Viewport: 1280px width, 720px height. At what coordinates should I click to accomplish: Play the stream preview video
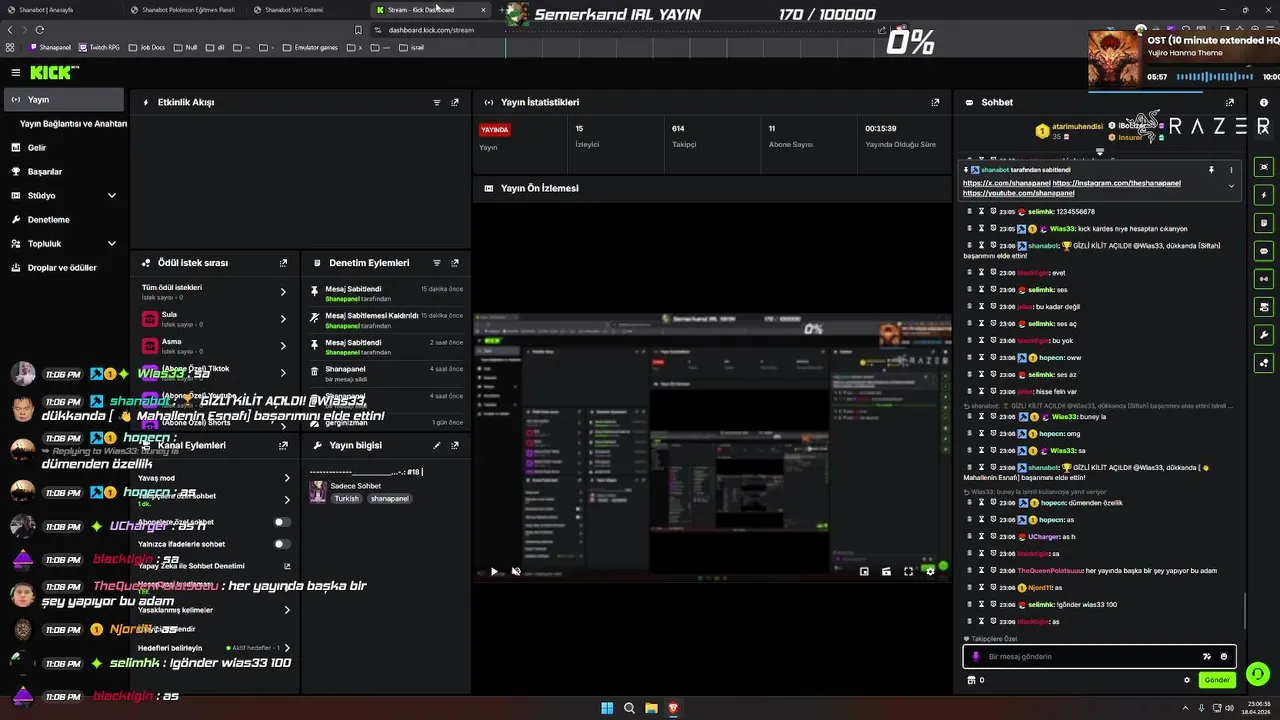[x=494, y=572]
